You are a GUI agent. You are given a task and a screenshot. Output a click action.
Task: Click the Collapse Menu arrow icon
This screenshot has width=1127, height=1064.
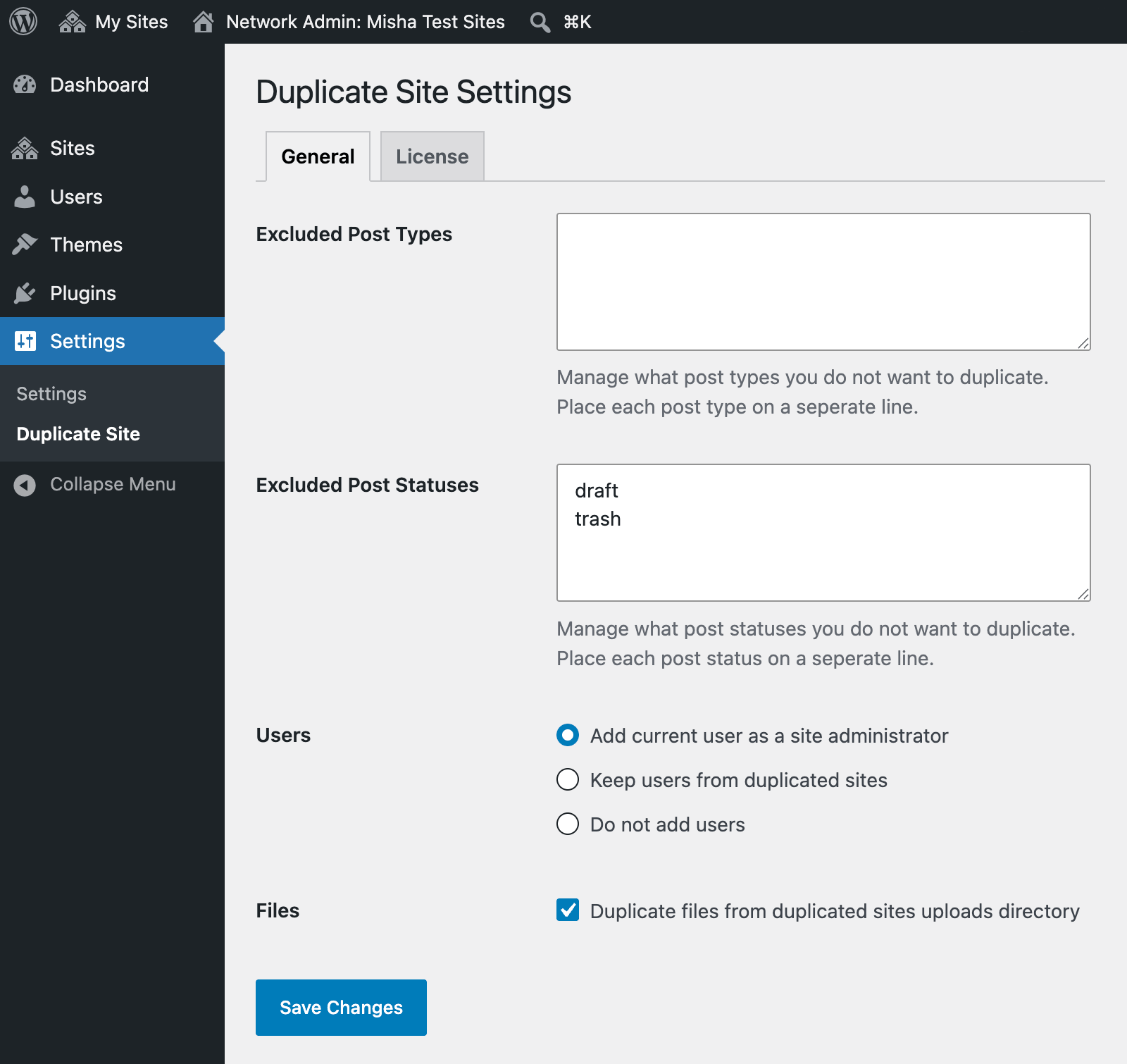tap(25, 485)
